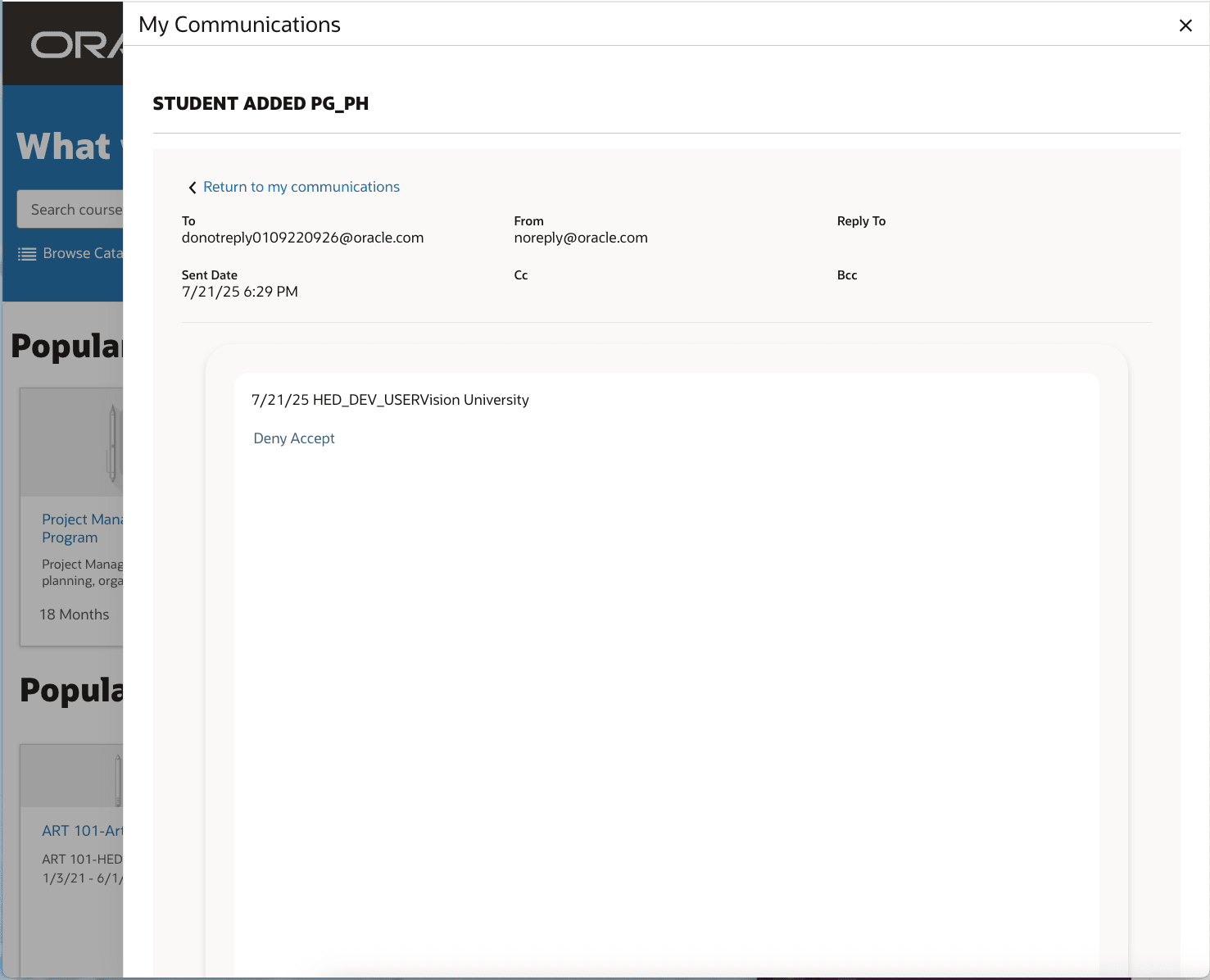The height and width of the screenshot is (980, 1210).
Task: Click the Search courses field in background page
Action: point(70,210)
